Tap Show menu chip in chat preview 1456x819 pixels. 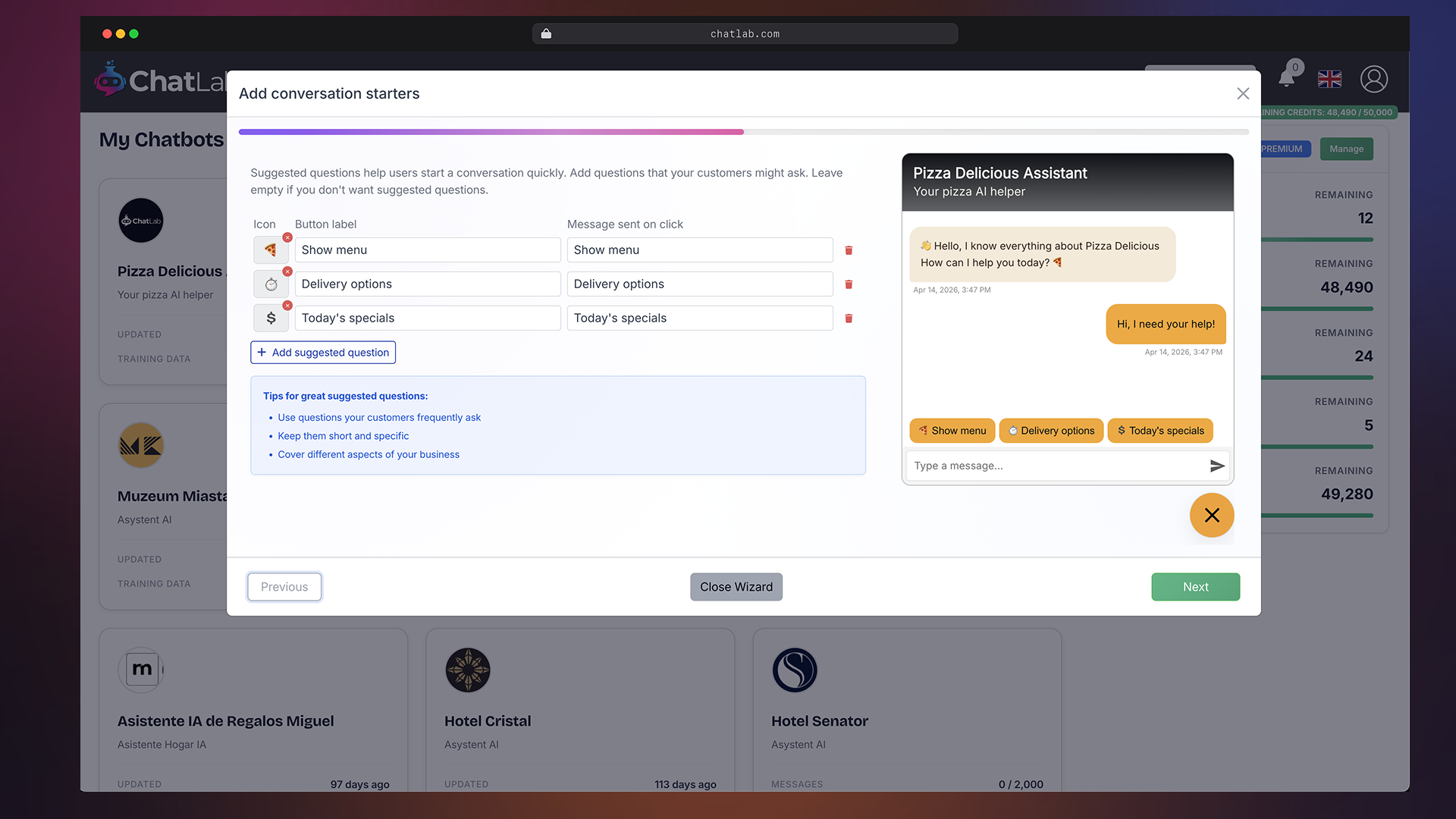coord(952,431)
